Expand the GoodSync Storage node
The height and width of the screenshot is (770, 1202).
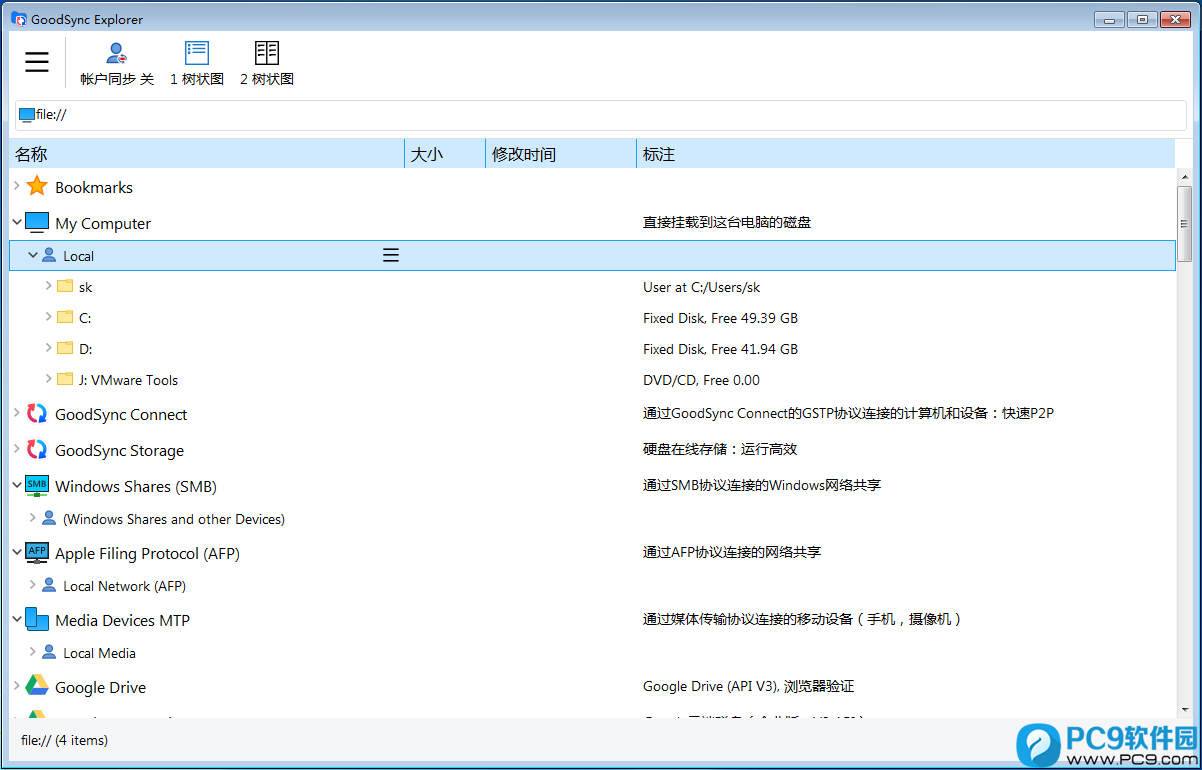coord(17,449)
